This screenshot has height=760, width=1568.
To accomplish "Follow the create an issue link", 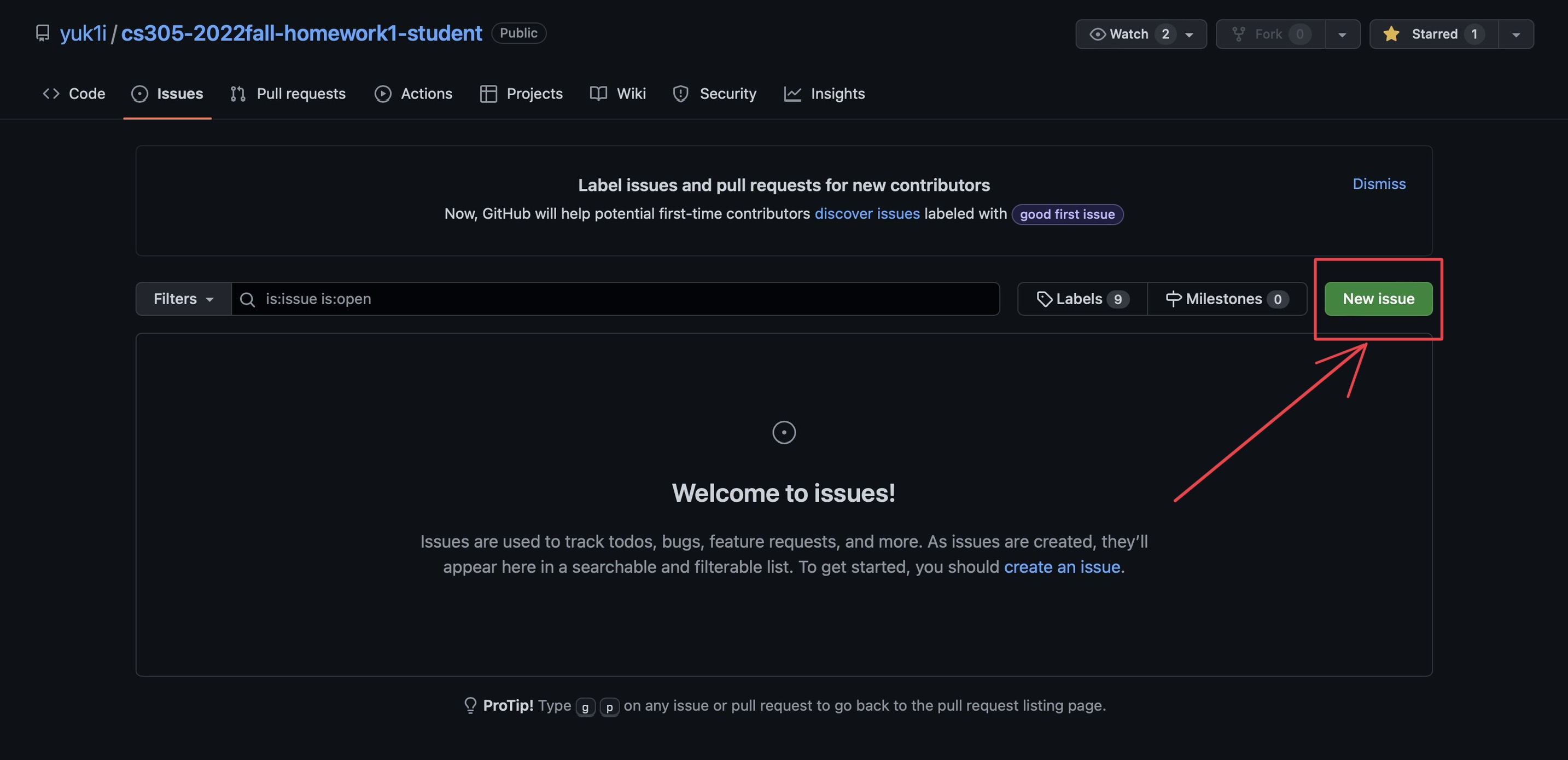I will [1062, 566].
